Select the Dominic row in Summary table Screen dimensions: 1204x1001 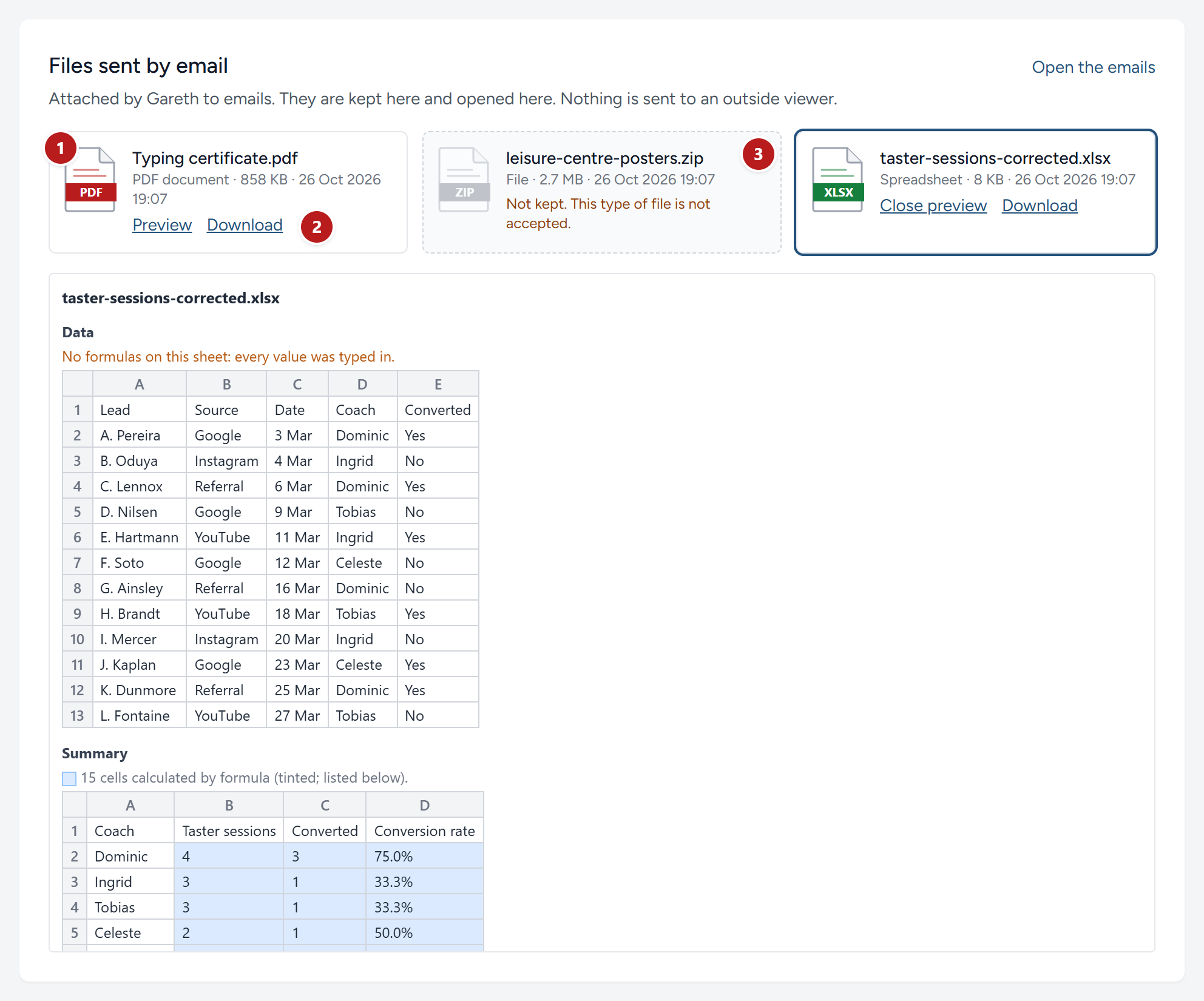pyautogui.click(x=273, y=857)
